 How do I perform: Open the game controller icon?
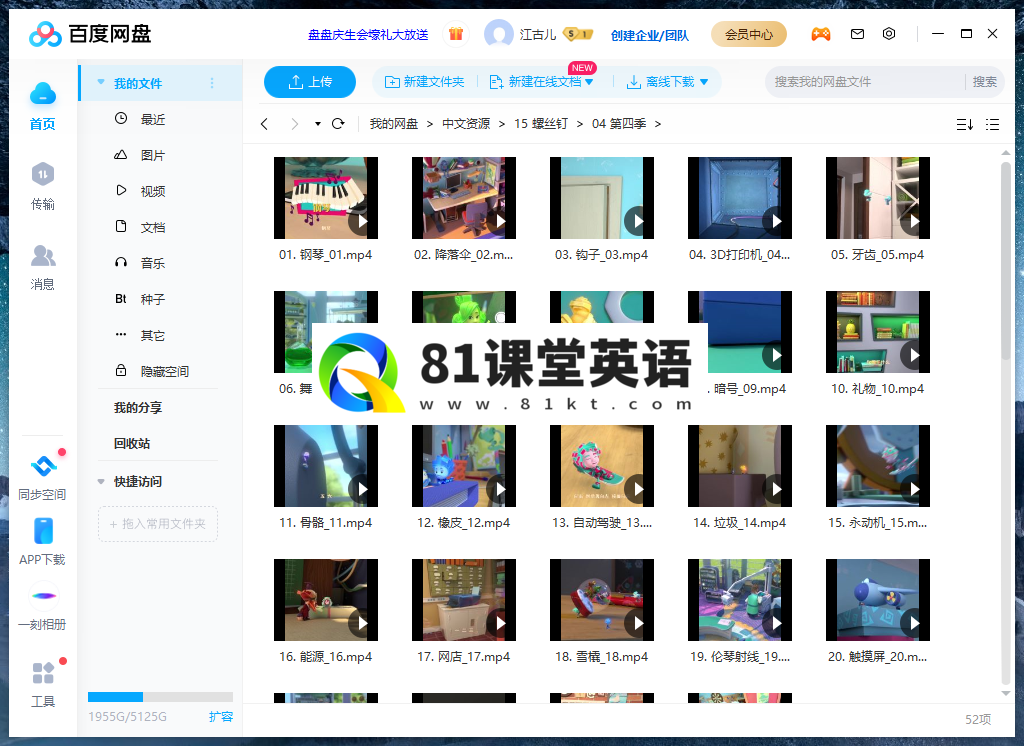821,34
